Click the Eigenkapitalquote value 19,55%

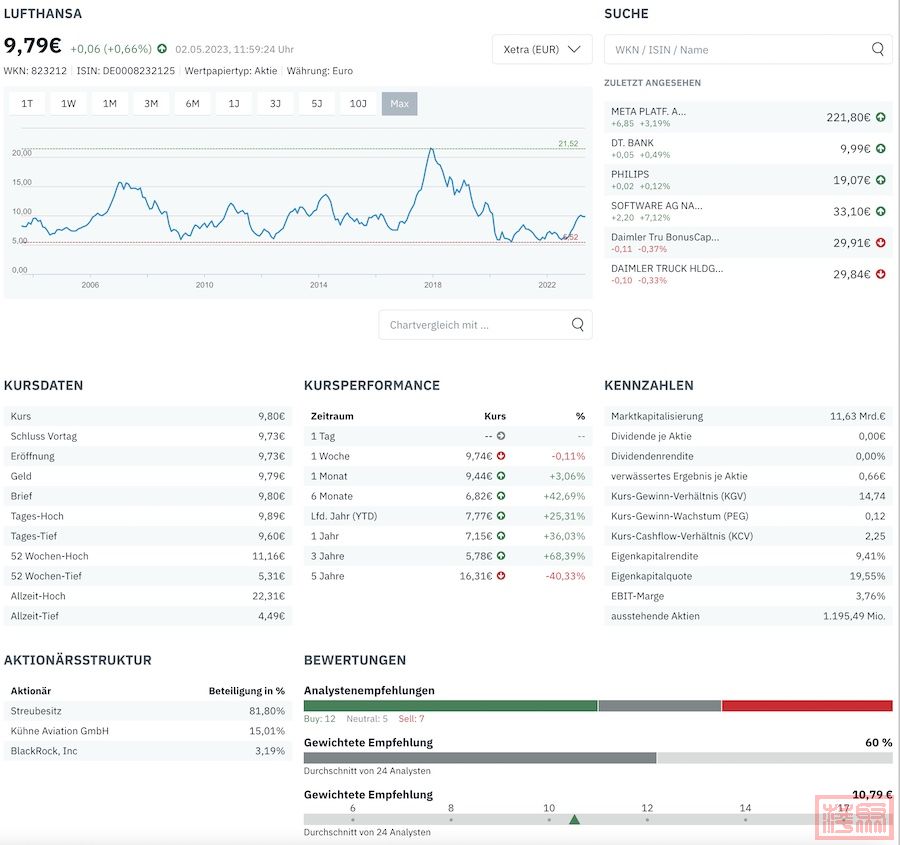[867, 576]
